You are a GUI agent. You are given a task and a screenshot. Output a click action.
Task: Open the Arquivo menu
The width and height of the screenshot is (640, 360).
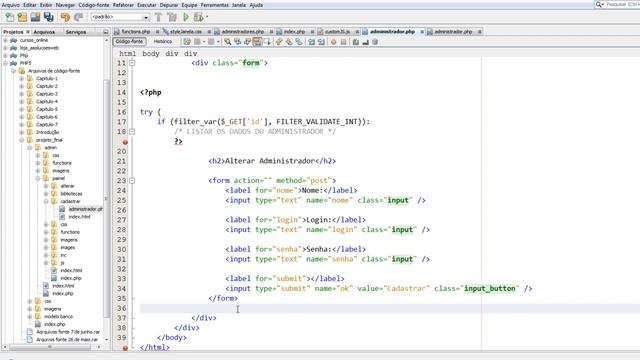[x=11, y=5]
